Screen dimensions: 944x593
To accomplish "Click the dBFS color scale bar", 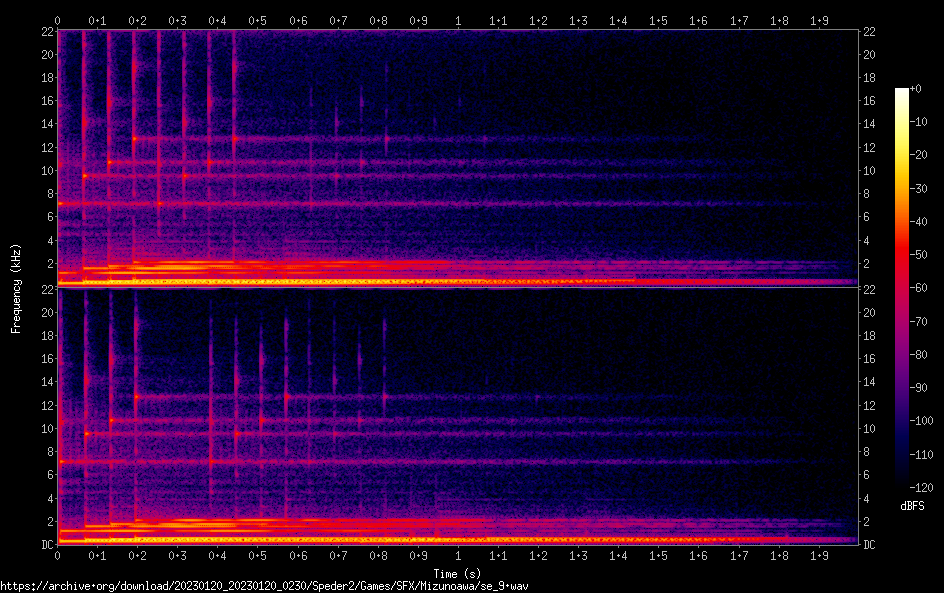I will [902, 290].
